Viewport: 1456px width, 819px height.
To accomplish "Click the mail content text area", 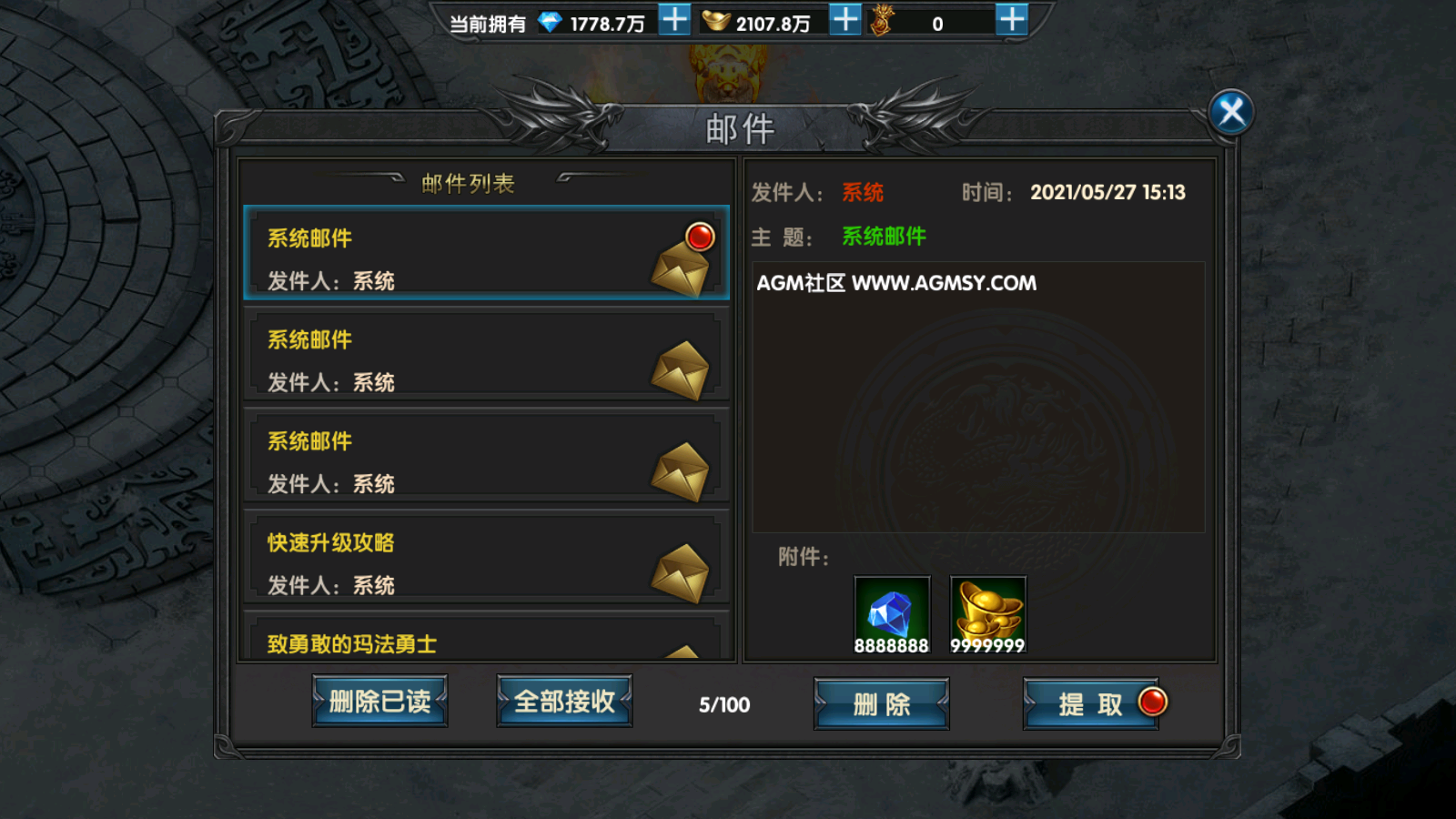I will [x=978, y=397].
